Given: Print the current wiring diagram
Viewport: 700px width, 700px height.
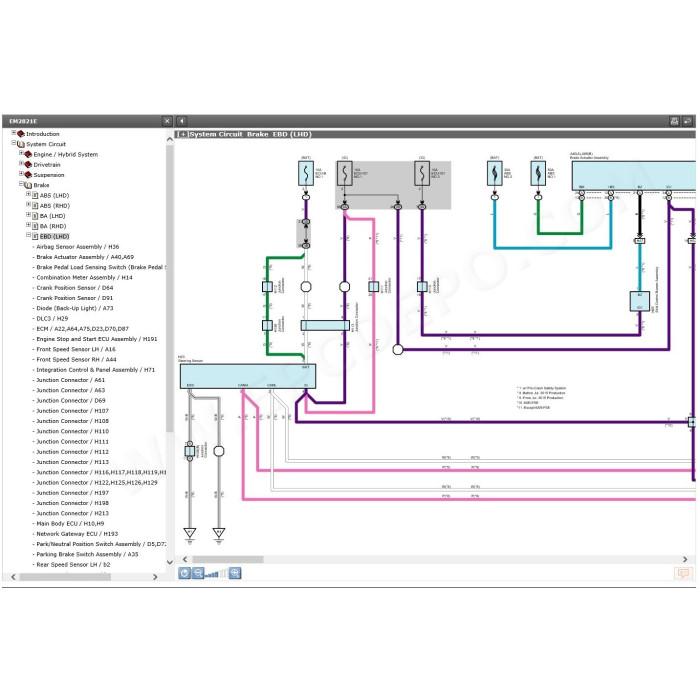Looking at the screenshot, I should pyautogui.click(x=674, y=121).
